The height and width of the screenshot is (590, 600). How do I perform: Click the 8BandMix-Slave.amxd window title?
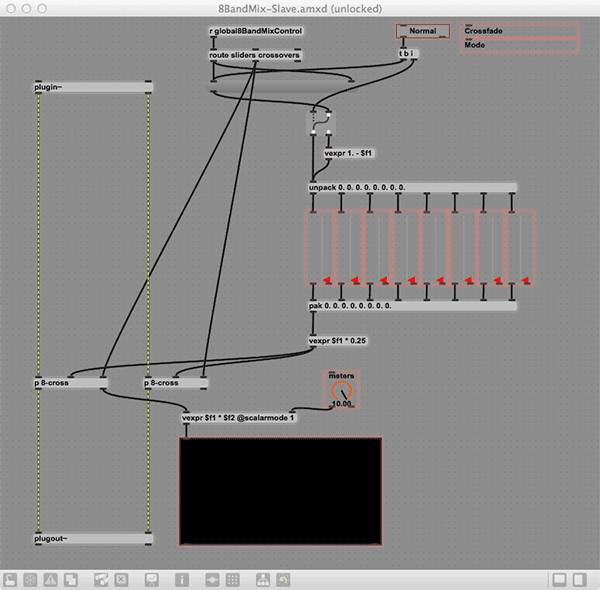(x=300, y=8)
